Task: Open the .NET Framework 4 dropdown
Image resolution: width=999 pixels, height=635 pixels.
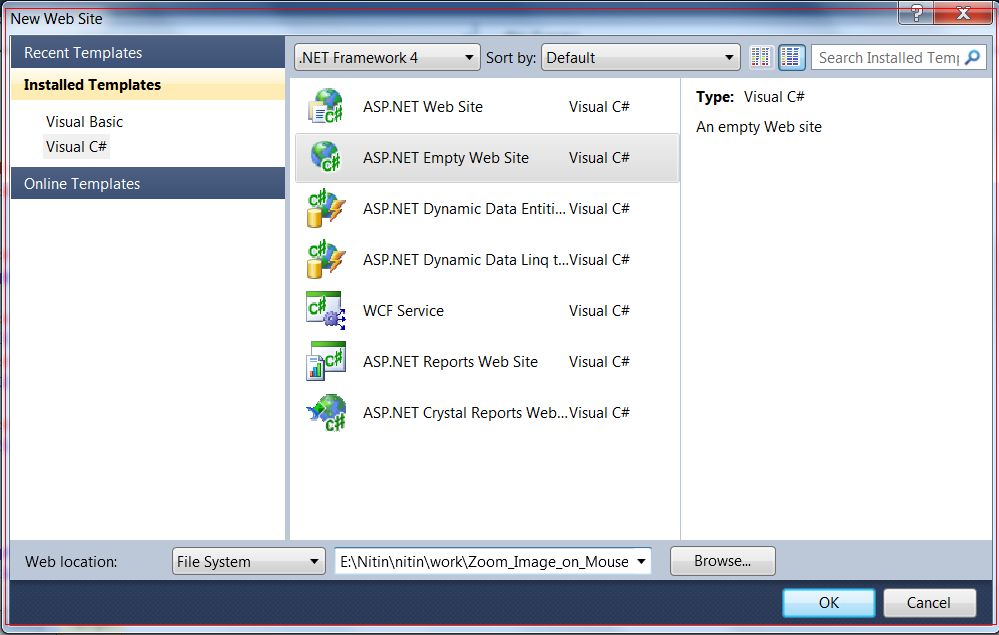Action: coord(387,57)
